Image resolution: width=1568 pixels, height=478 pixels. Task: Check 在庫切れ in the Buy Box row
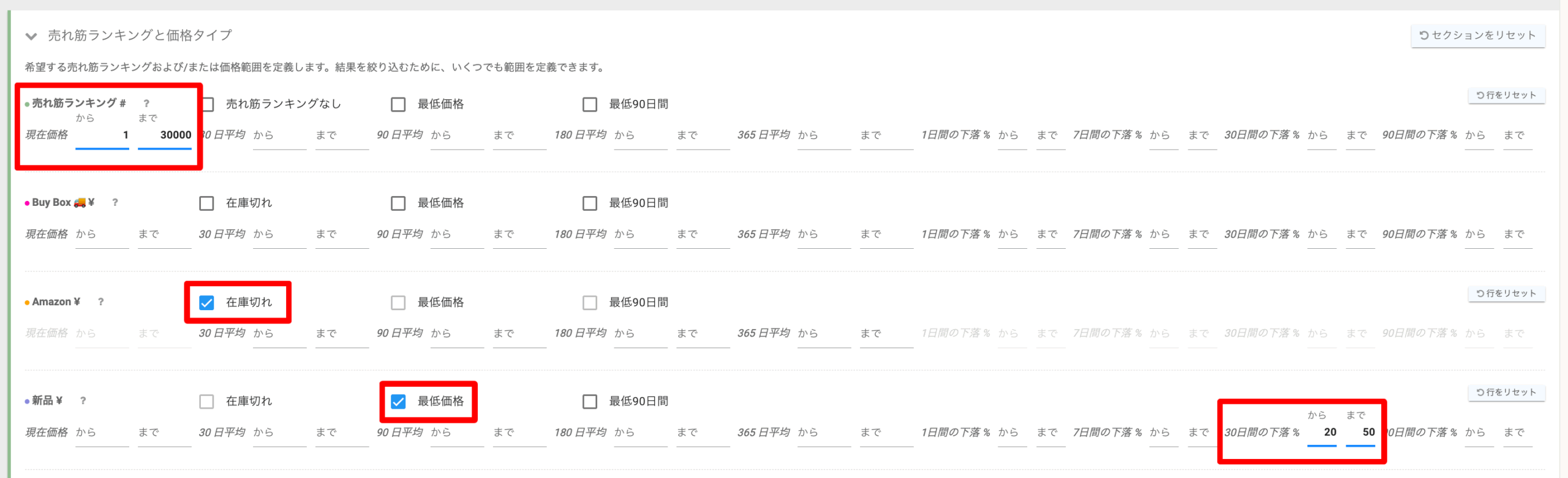tap(207, 203)
